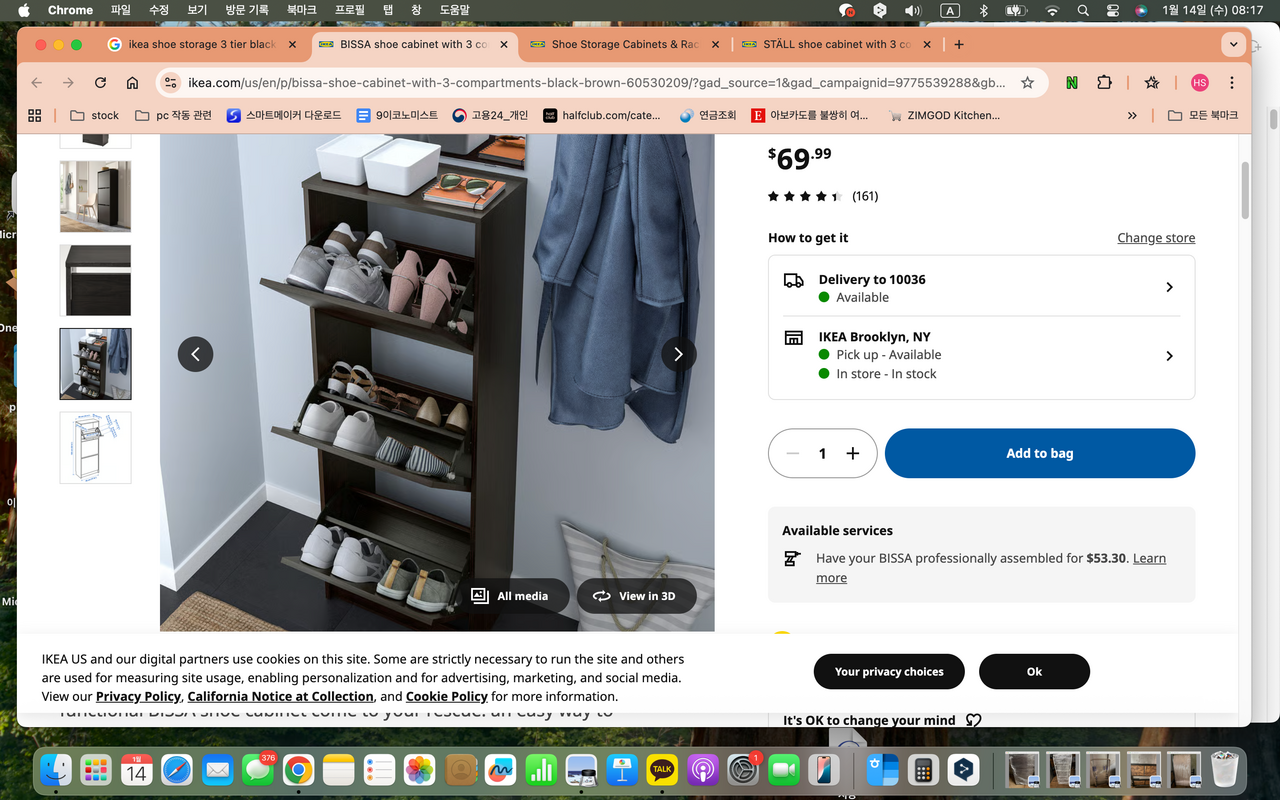Click the page's vertical scrollbar

click(1245, 190)
